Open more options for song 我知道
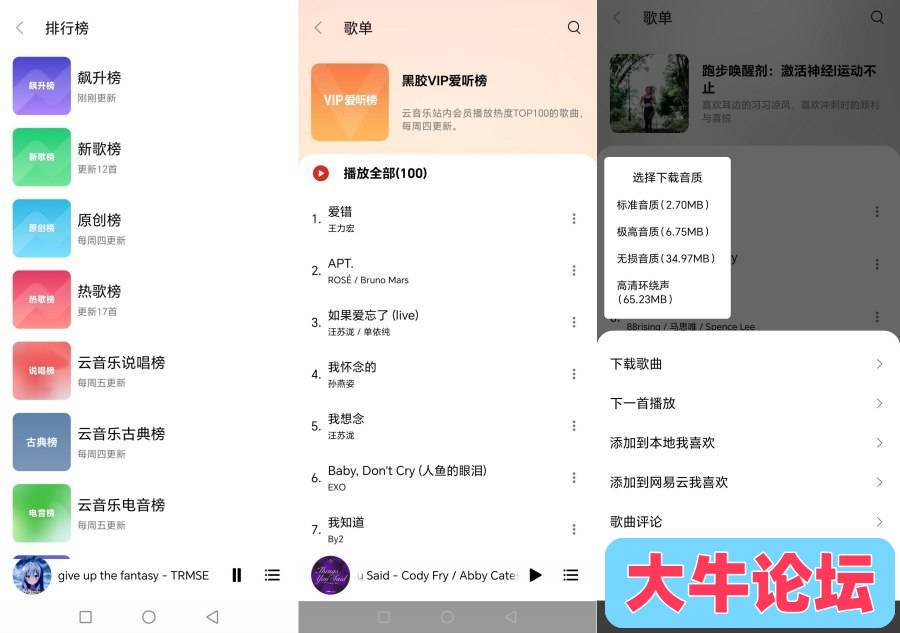The width and height of the screenshot is (900, 633). [x=574, y=529]
